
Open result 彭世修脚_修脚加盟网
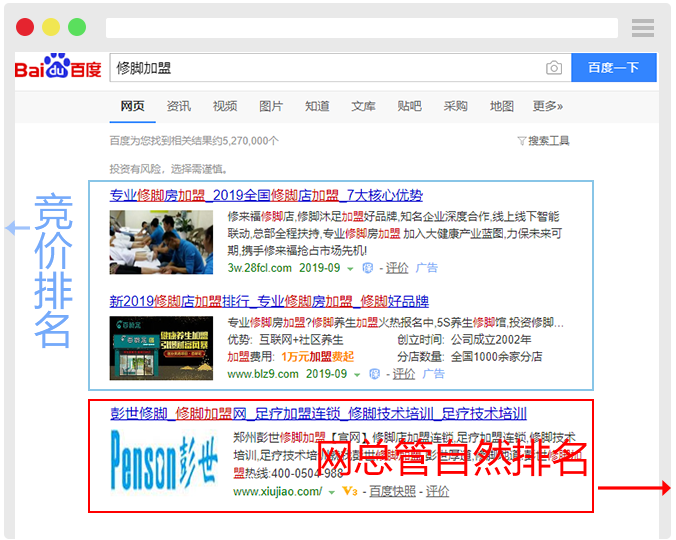click(319, 414)
